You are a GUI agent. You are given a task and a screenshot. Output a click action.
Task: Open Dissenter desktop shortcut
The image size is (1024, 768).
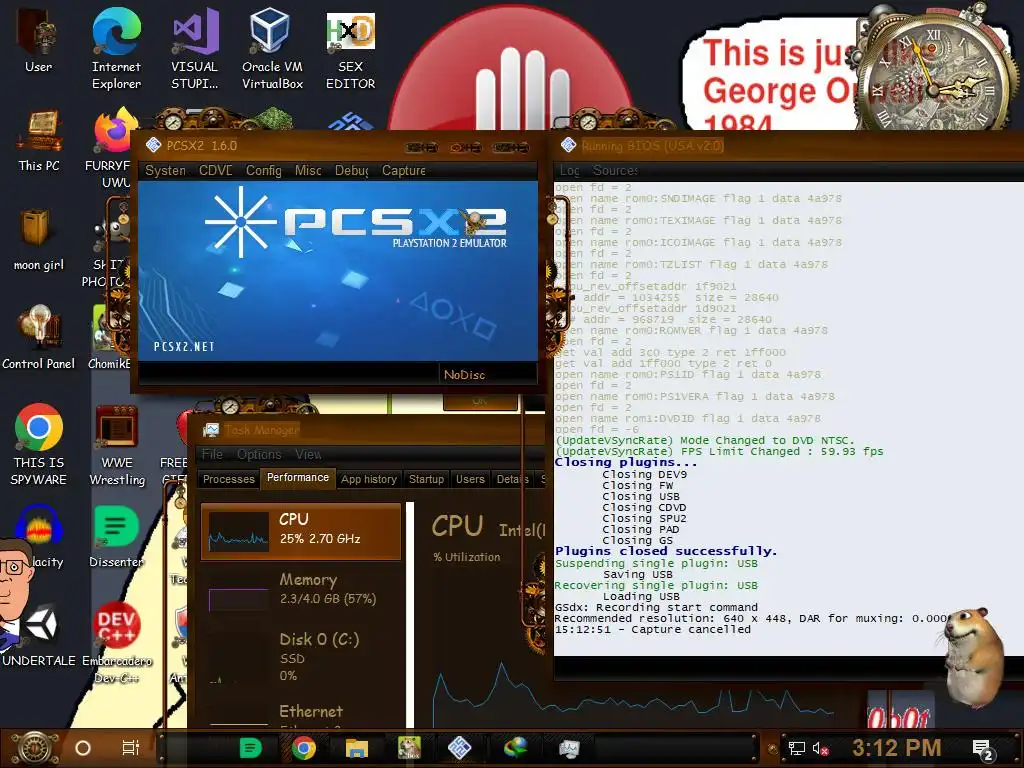coord(116,536)
